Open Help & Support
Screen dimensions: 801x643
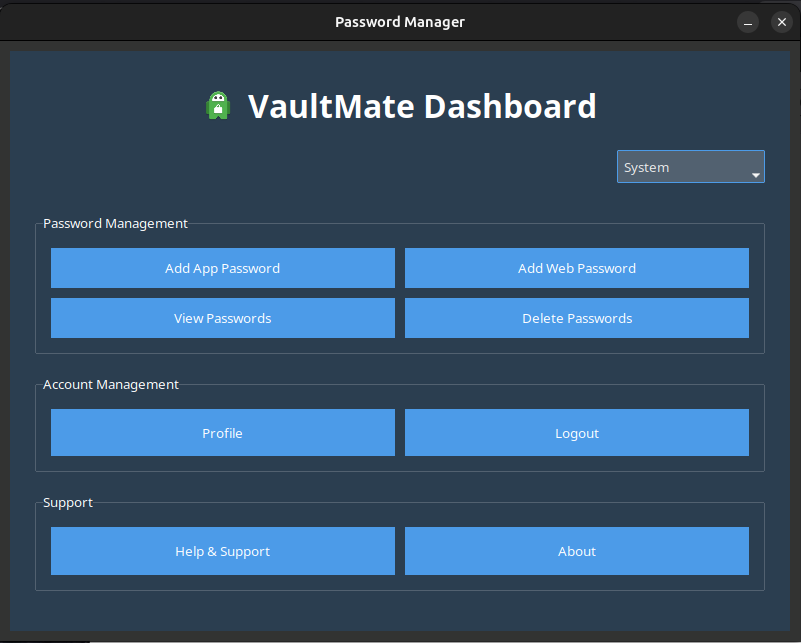click(x=222, y=551)
